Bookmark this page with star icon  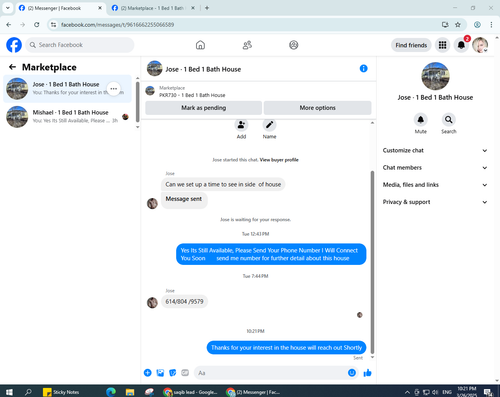(x=458, y=25)
